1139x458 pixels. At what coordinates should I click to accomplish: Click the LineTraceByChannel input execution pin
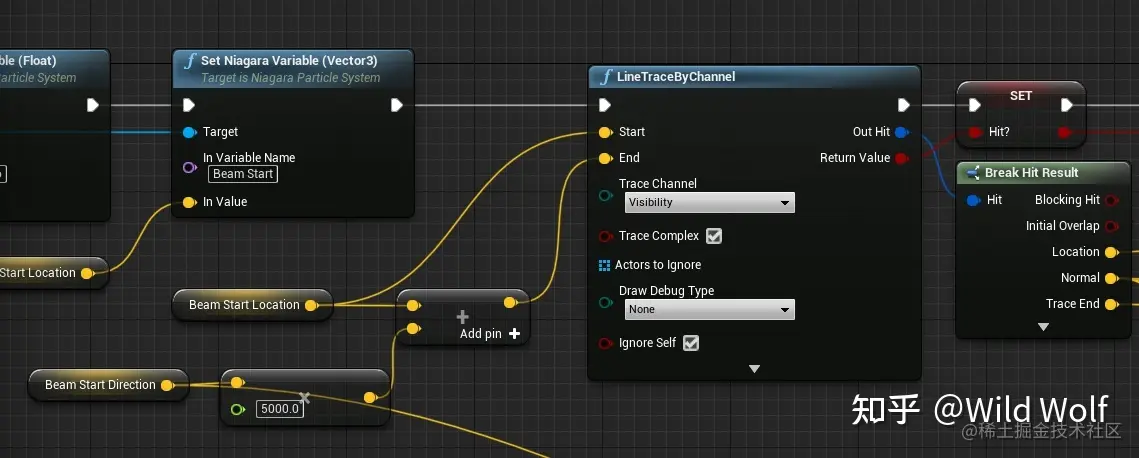[x=604, y=105]
